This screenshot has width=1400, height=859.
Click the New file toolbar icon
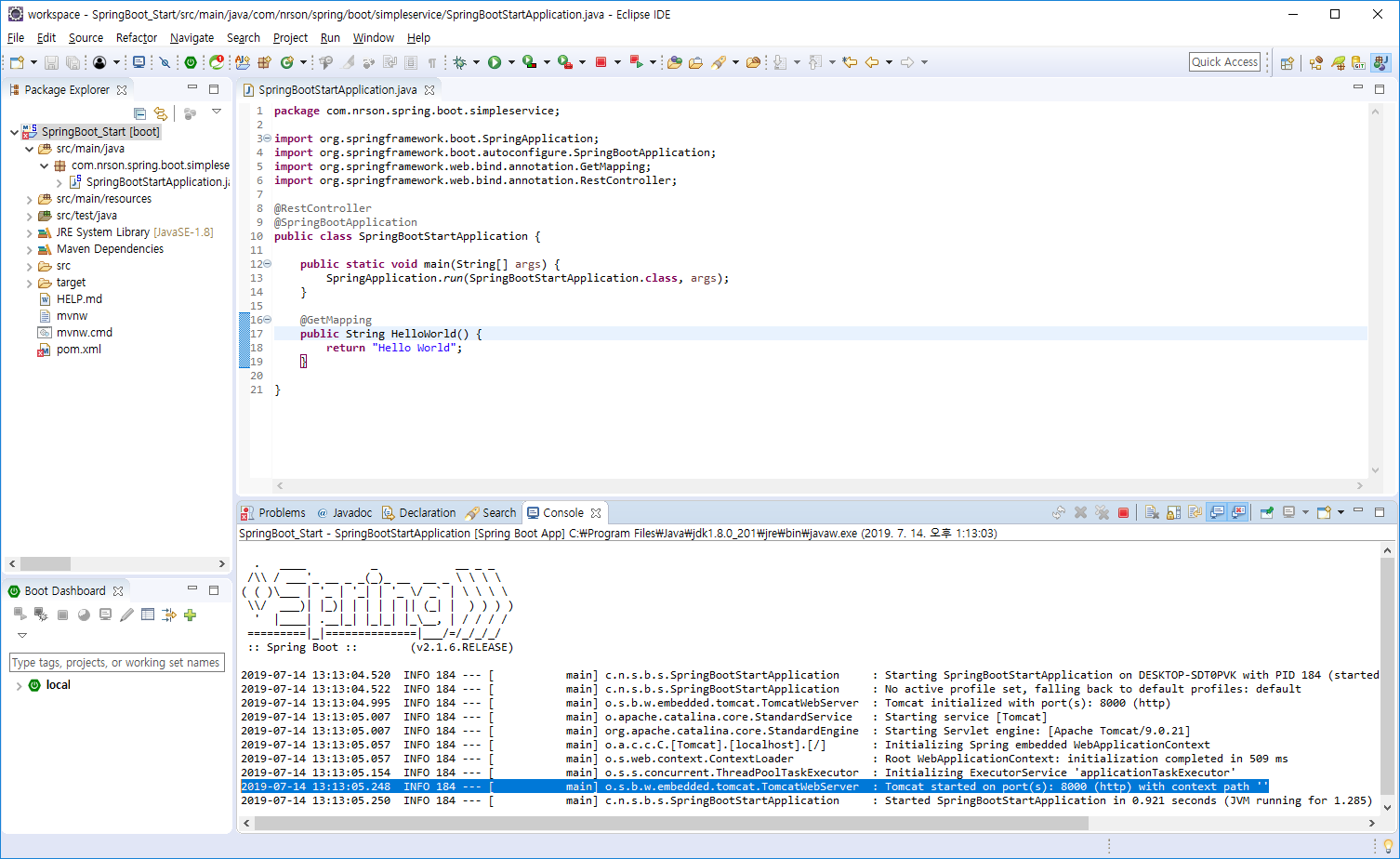point(17,62)
